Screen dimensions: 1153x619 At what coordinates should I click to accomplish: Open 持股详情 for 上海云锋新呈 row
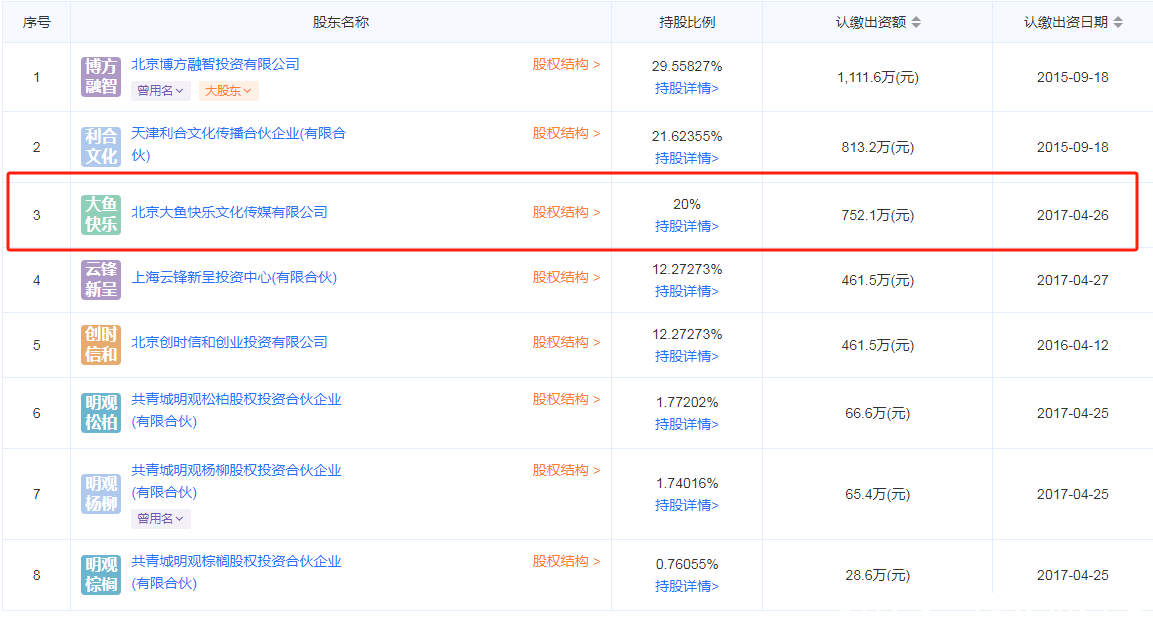click(687, 291)
